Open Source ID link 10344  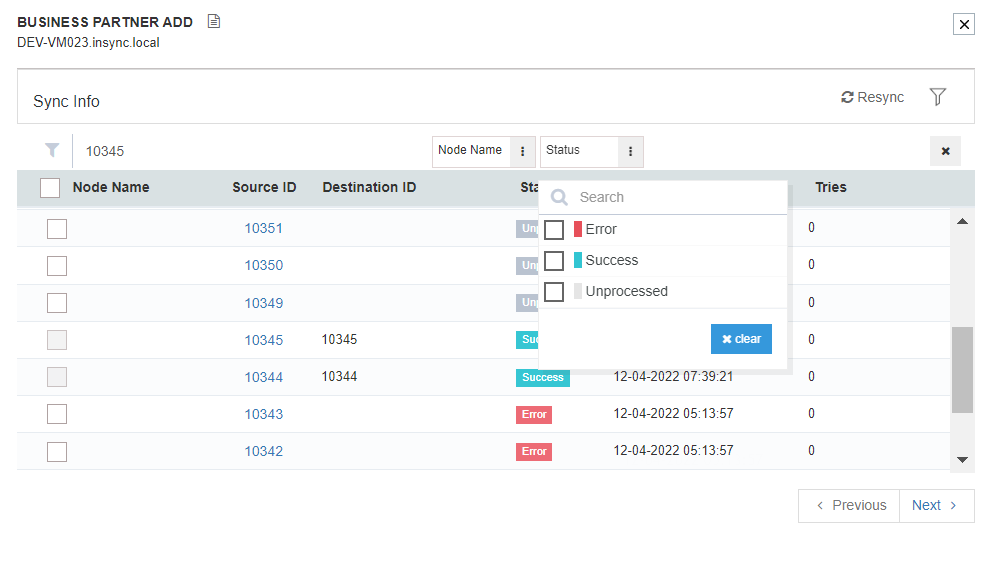coord(264,377)
